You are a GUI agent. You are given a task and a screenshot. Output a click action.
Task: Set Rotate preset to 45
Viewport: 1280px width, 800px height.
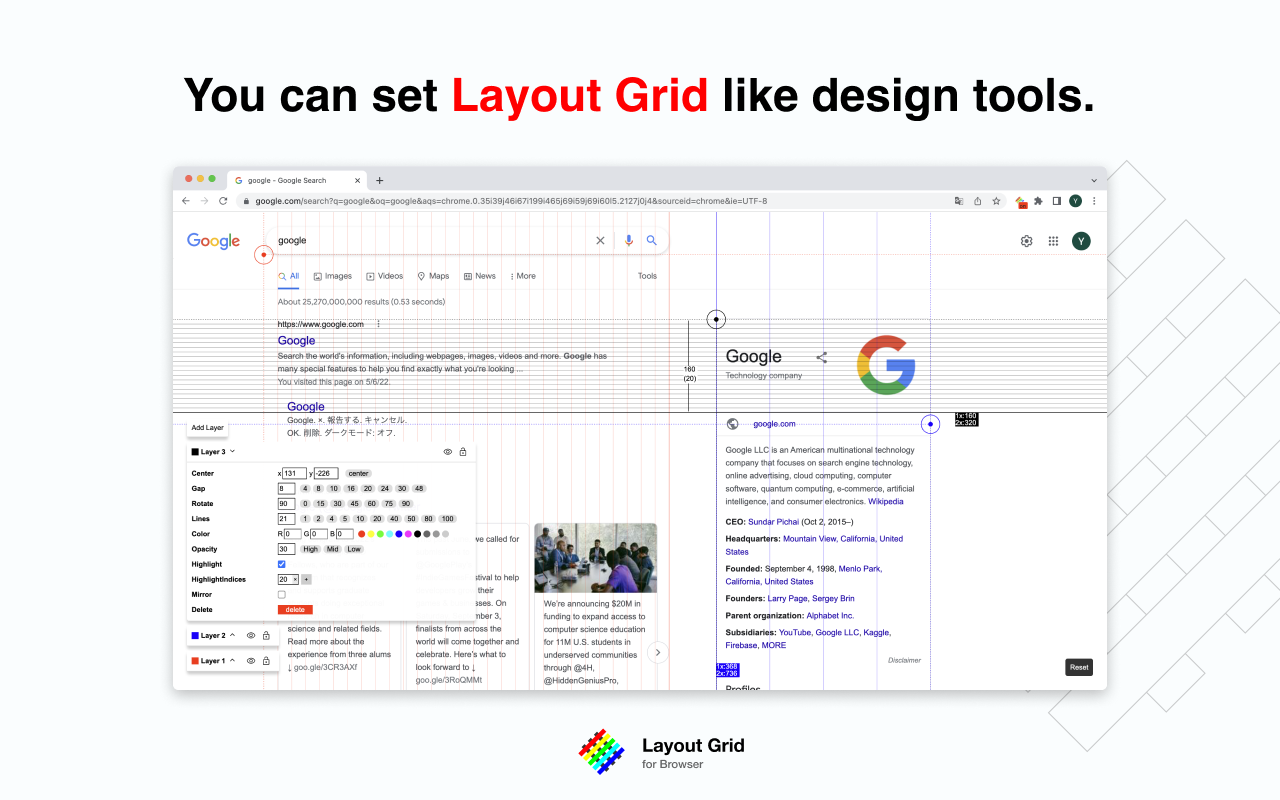pyautogui.click(x=354, y=504)
